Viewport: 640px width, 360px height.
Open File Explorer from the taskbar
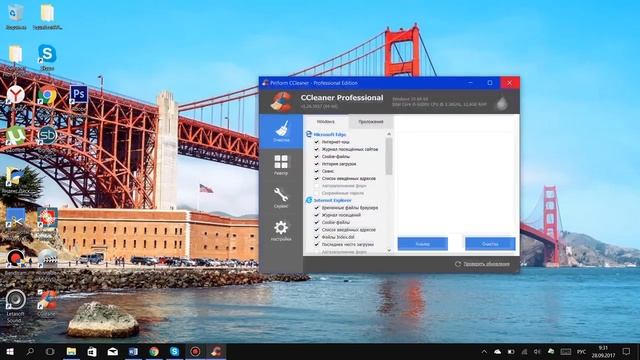click(x=71, y=351)
